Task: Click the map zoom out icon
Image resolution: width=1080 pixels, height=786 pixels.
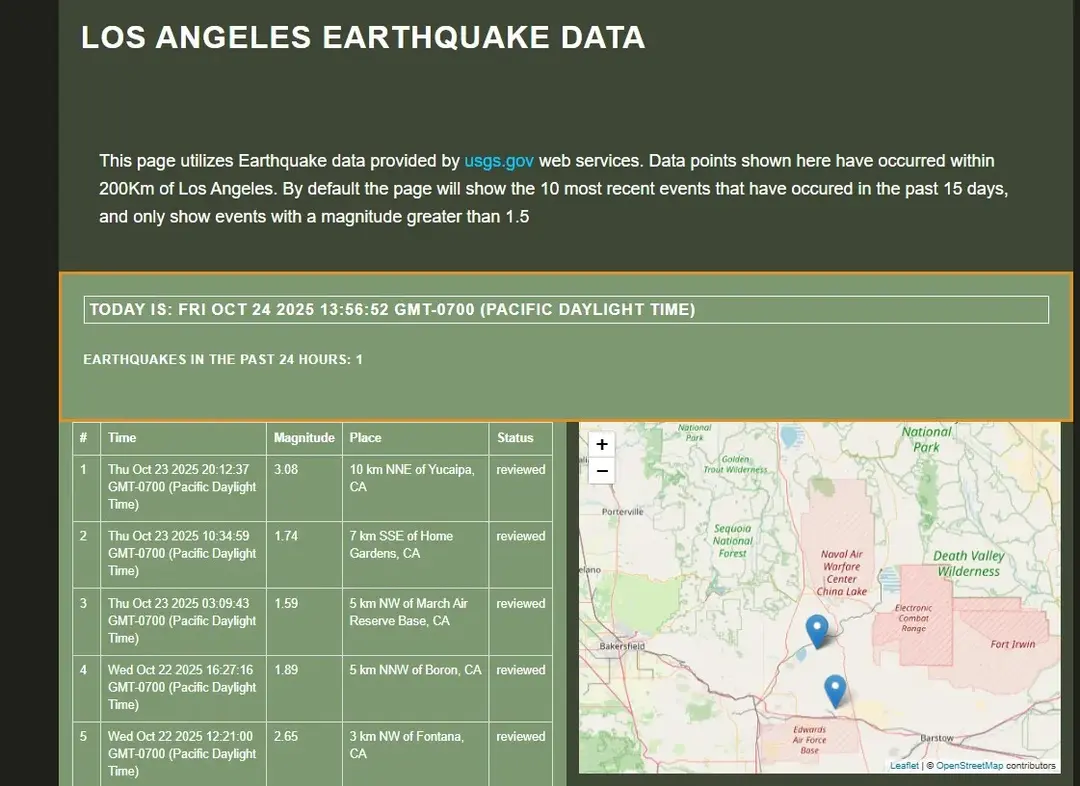Action: [x=601, y=469]
